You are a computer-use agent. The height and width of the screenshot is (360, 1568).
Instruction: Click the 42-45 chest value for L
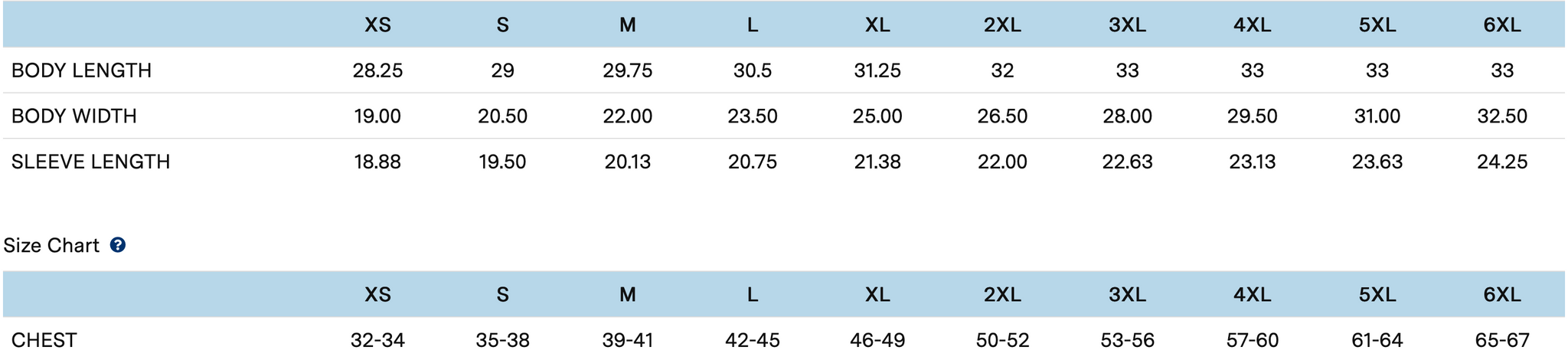[753, 340]
